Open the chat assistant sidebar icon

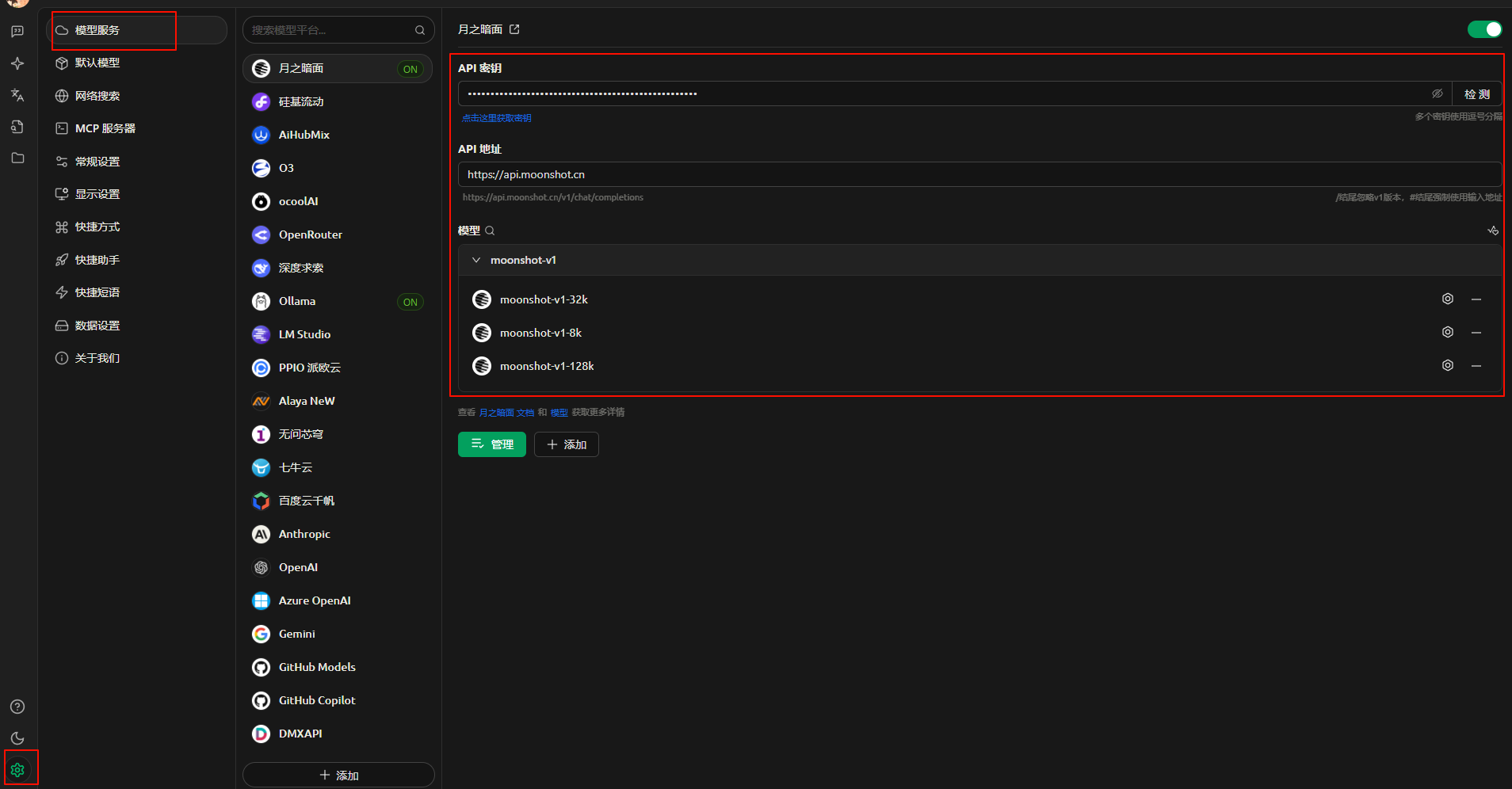pyautogui.click(x=17, y=32)
